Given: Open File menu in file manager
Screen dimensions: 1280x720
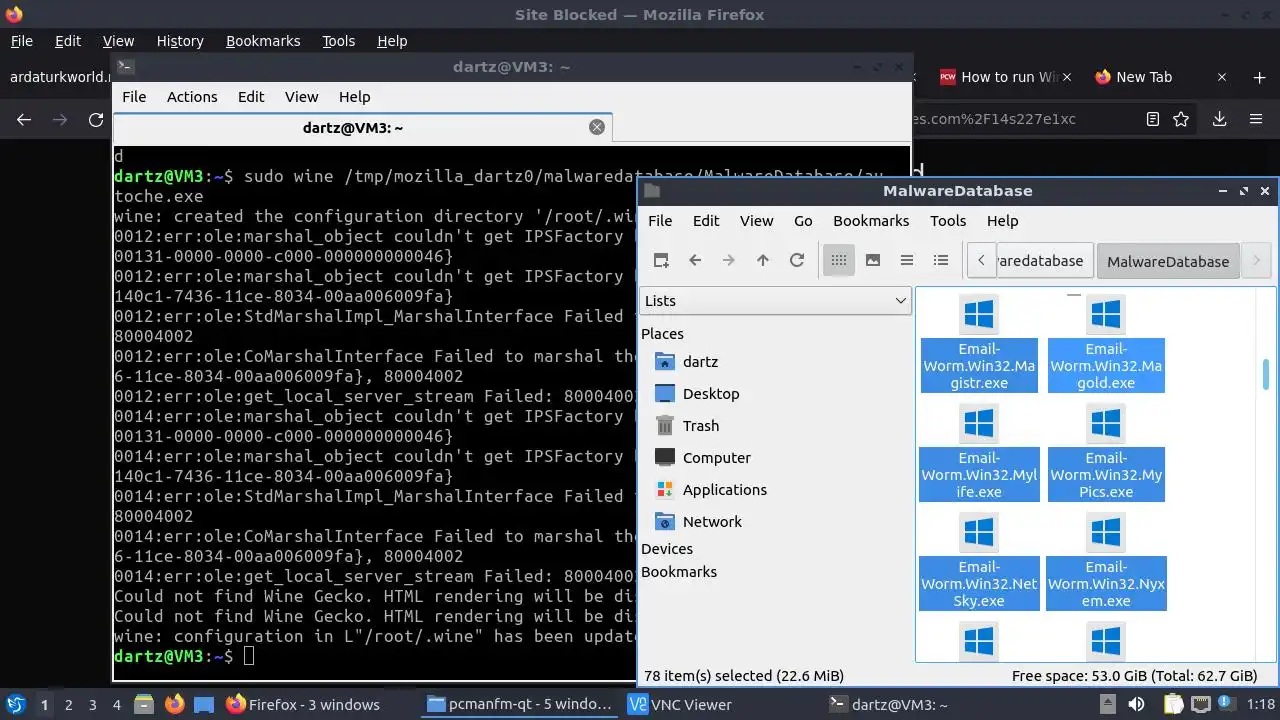Looking at the screenshot, I should pos(660,220).
